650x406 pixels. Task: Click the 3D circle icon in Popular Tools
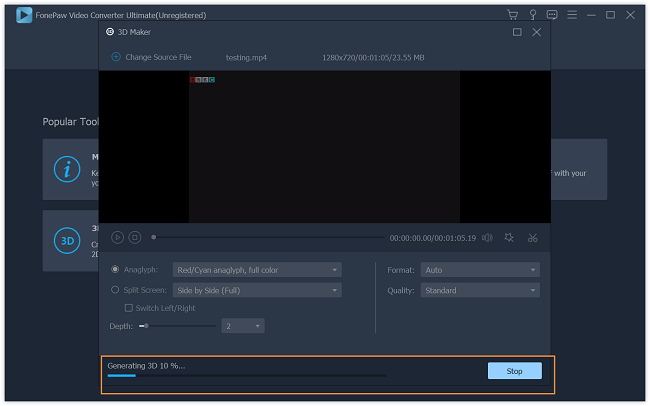coord(67,241)
